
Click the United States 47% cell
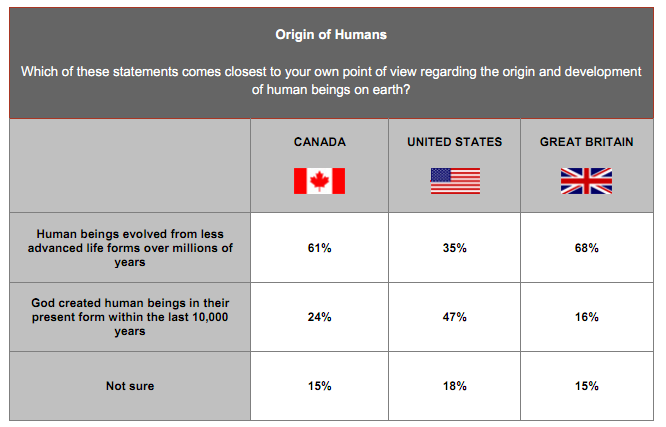(455, 317)
